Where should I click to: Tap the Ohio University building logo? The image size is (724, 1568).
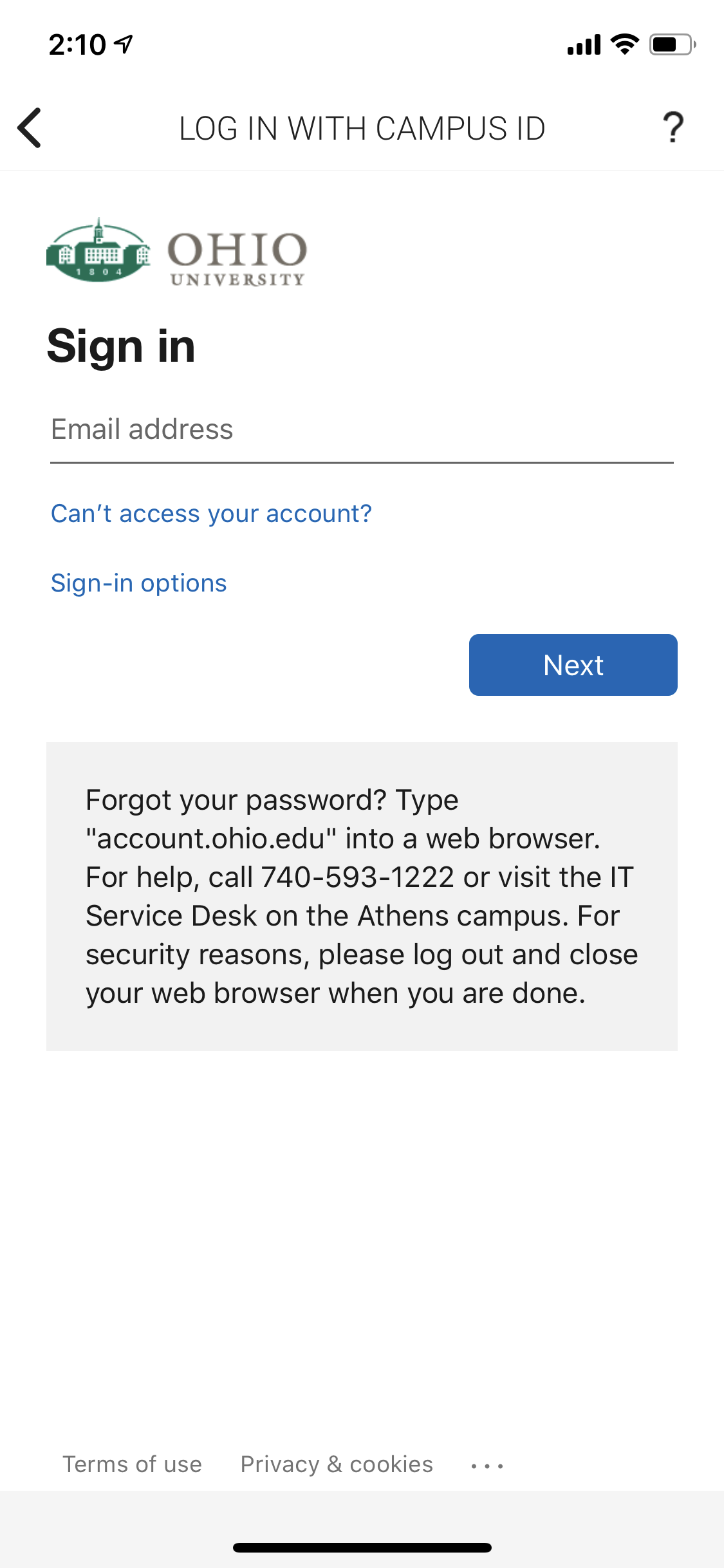click(98, 252)
